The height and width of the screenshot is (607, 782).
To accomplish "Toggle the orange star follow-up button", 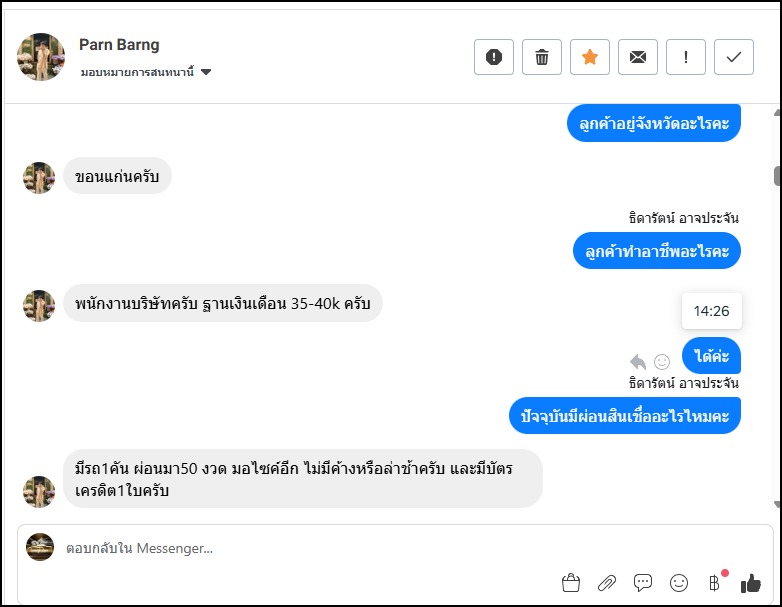I will click(590, 57).
